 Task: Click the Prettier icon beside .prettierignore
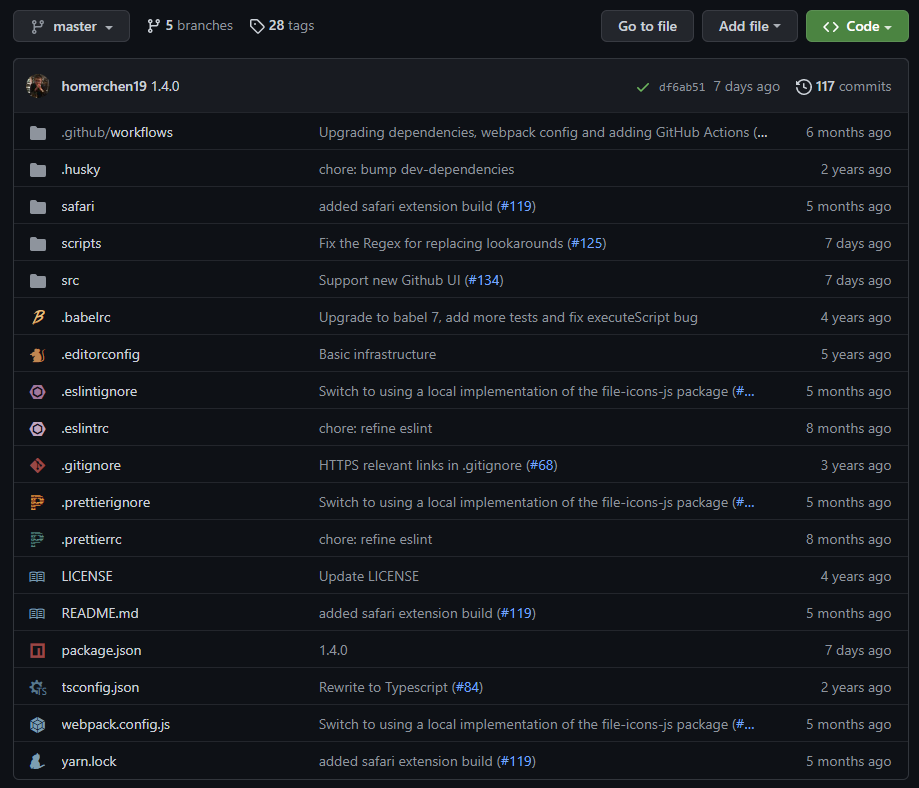[38, 502]
